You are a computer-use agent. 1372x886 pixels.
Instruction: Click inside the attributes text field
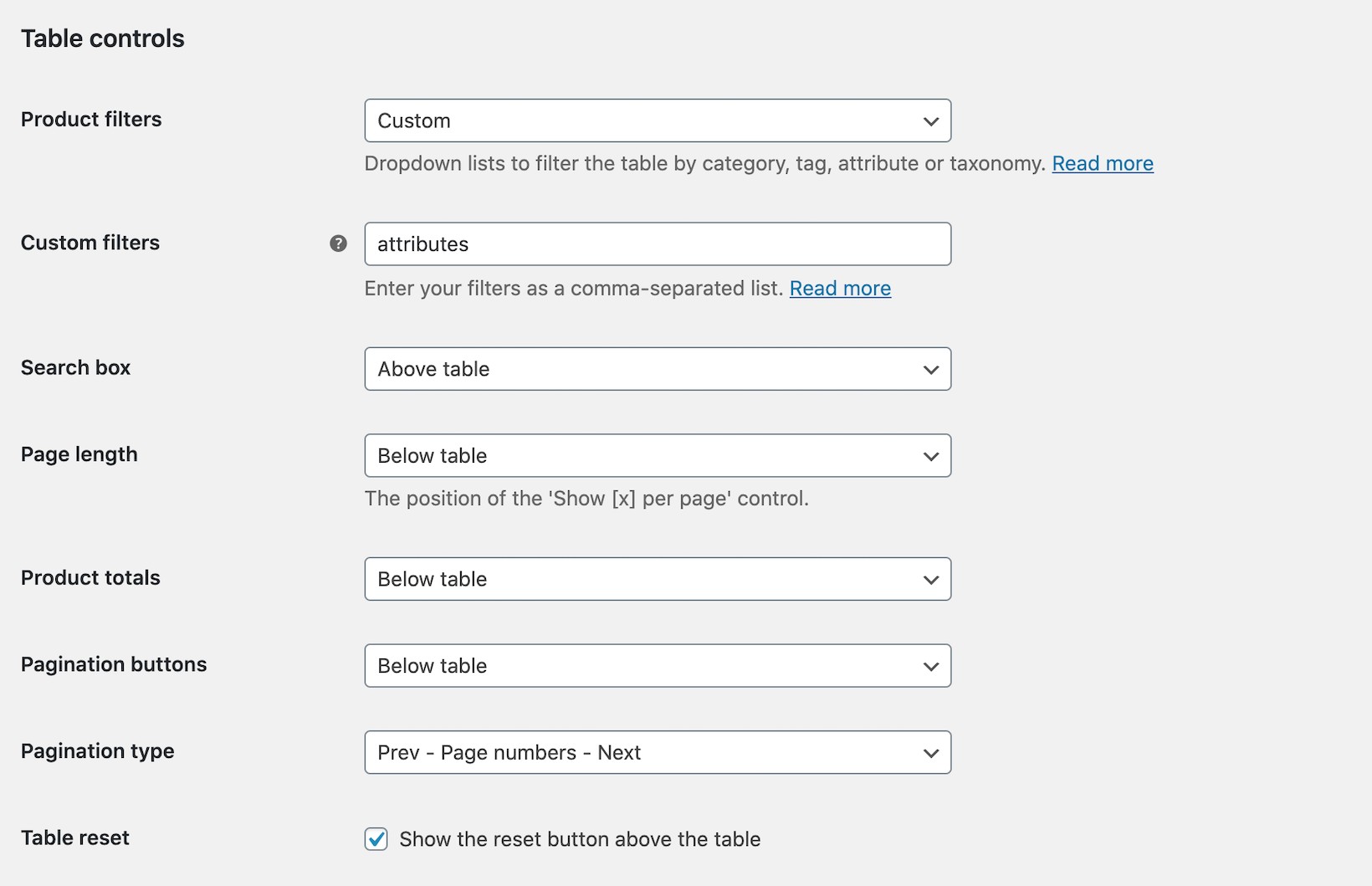[658, 243]
